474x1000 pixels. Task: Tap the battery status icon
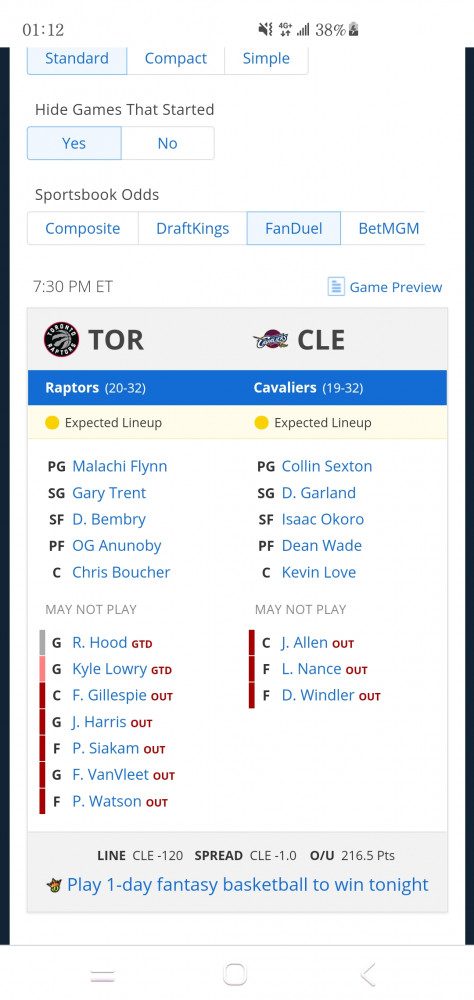354,29
